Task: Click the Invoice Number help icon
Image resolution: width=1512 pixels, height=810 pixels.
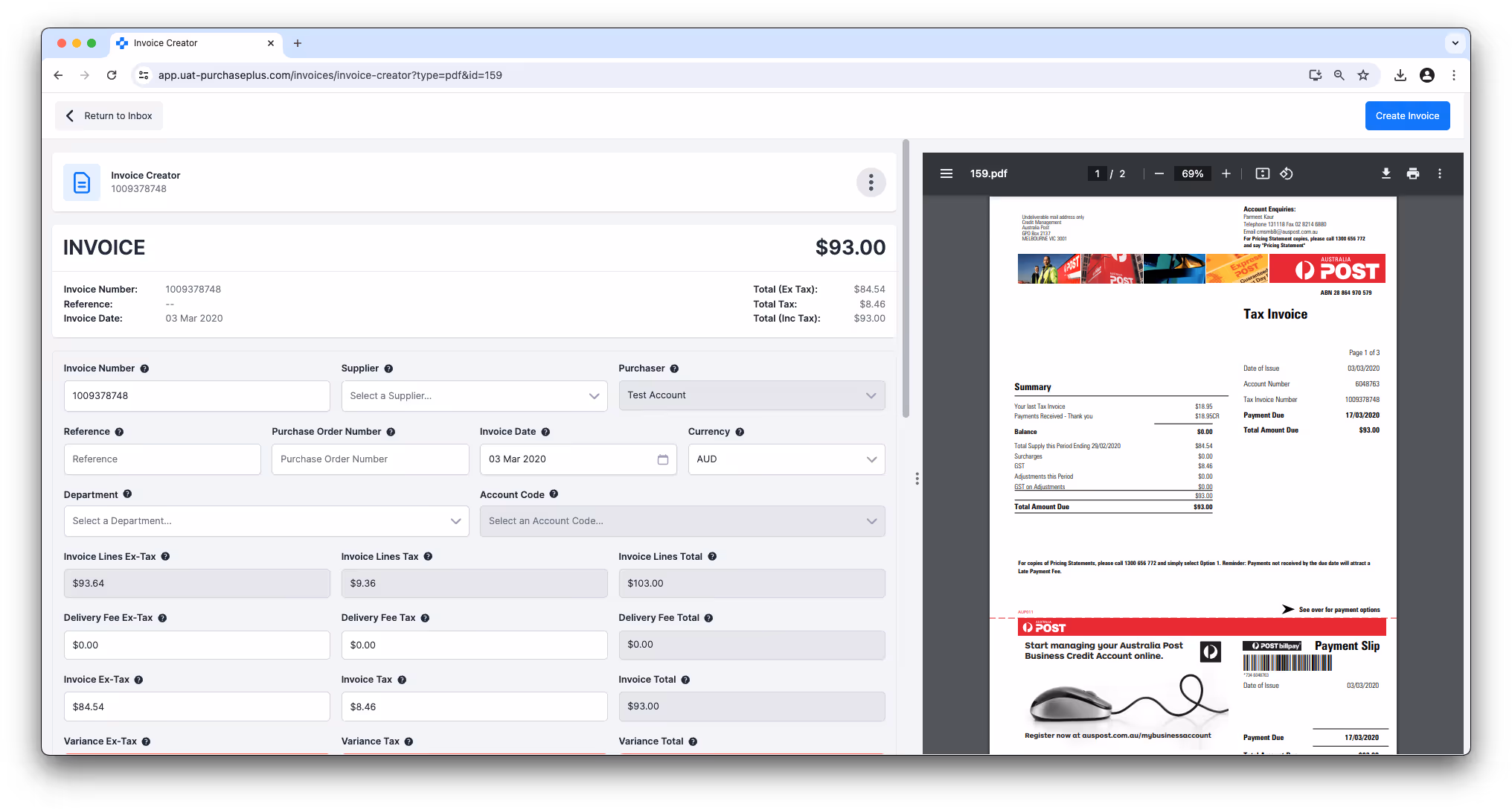Action: pos(144,369)
